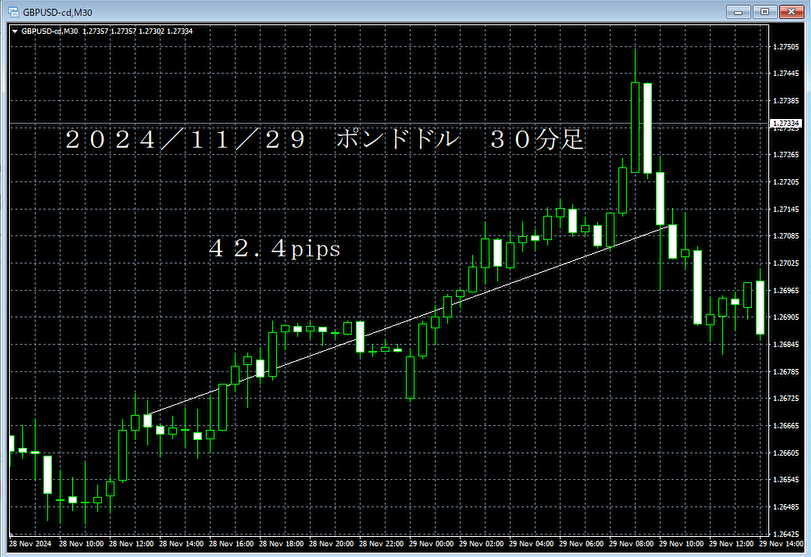This screenshot has width=811, height=557.
Task: Close the GBPUSD-cd,M30 chart window
Action: pos(791,11)
